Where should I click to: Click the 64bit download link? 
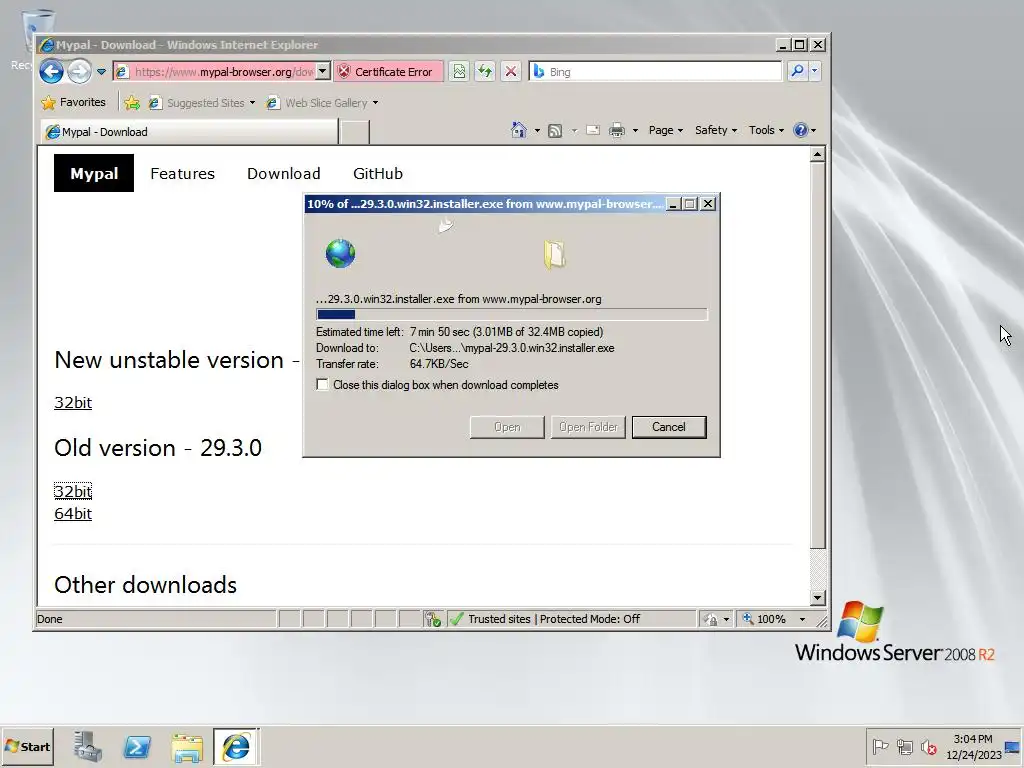[73, 513]
